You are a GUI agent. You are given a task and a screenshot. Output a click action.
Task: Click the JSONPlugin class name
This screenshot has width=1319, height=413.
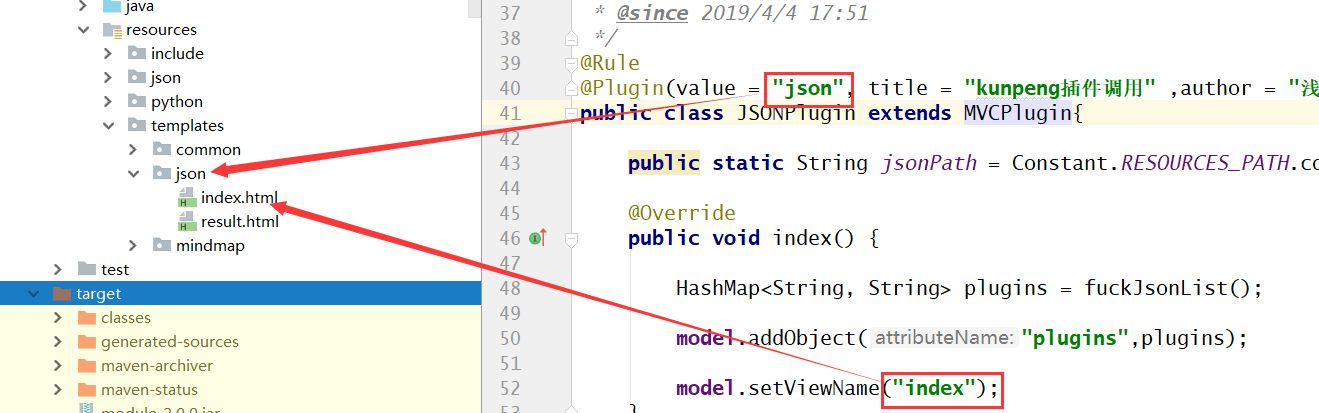[796, 113]
